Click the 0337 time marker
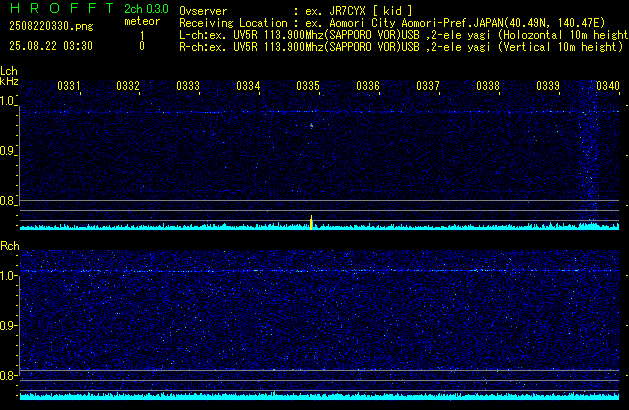This screenshot has height=410, width=629. click(428, 86)
